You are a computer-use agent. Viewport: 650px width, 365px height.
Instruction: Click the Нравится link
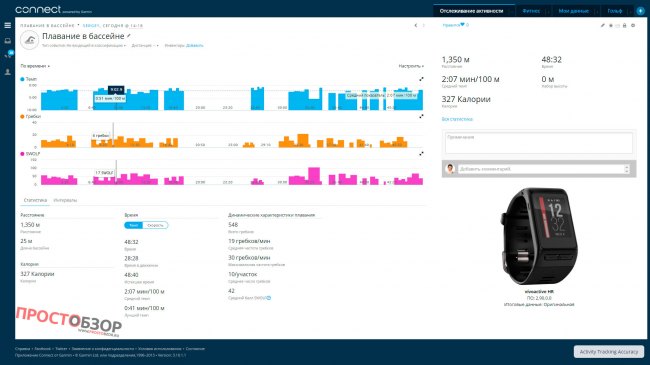(451, 25)
